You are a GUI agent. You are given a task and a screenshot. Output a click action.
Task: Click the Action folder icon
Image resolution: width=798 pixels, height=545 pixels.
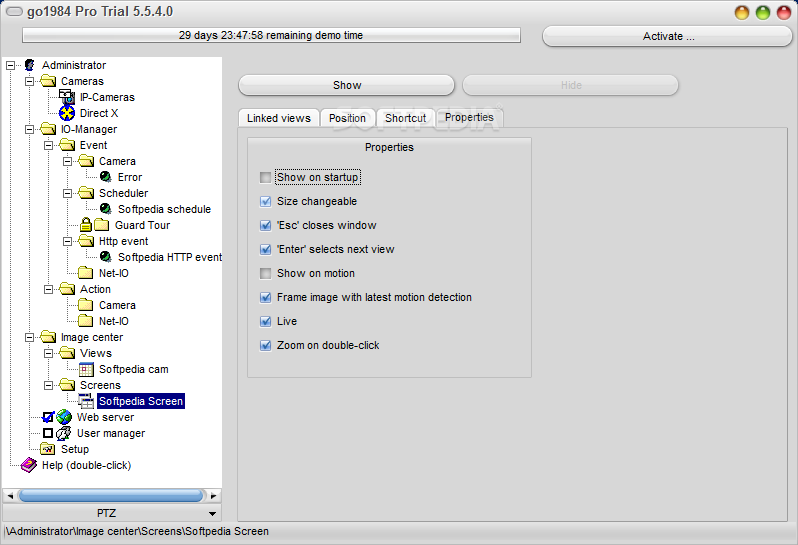(x=67, y=289)
